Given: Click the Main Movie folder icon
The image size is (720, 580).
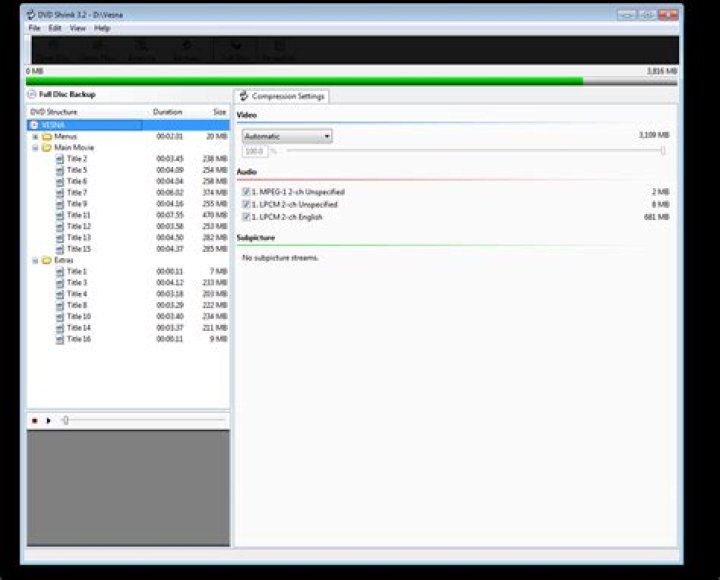Looking at the screenshot, I should click(46, 148).
